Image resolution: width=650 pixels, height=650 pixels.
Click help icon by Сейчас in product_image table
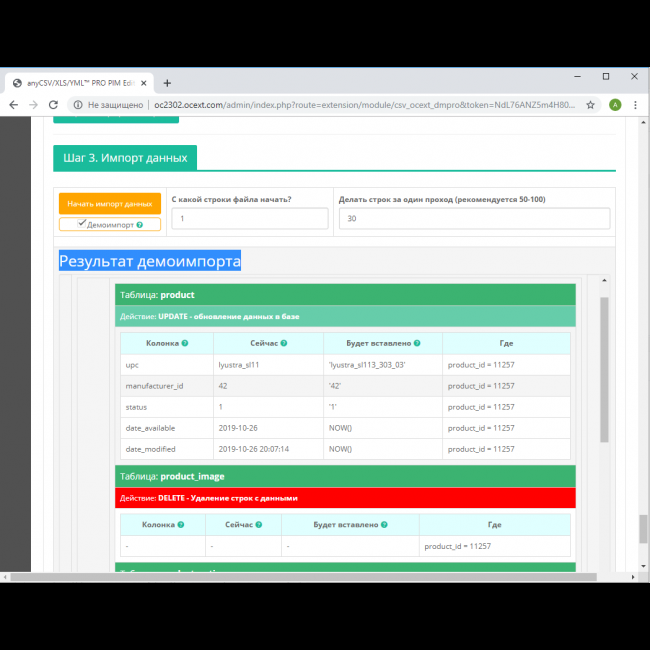tap(258, 524)
